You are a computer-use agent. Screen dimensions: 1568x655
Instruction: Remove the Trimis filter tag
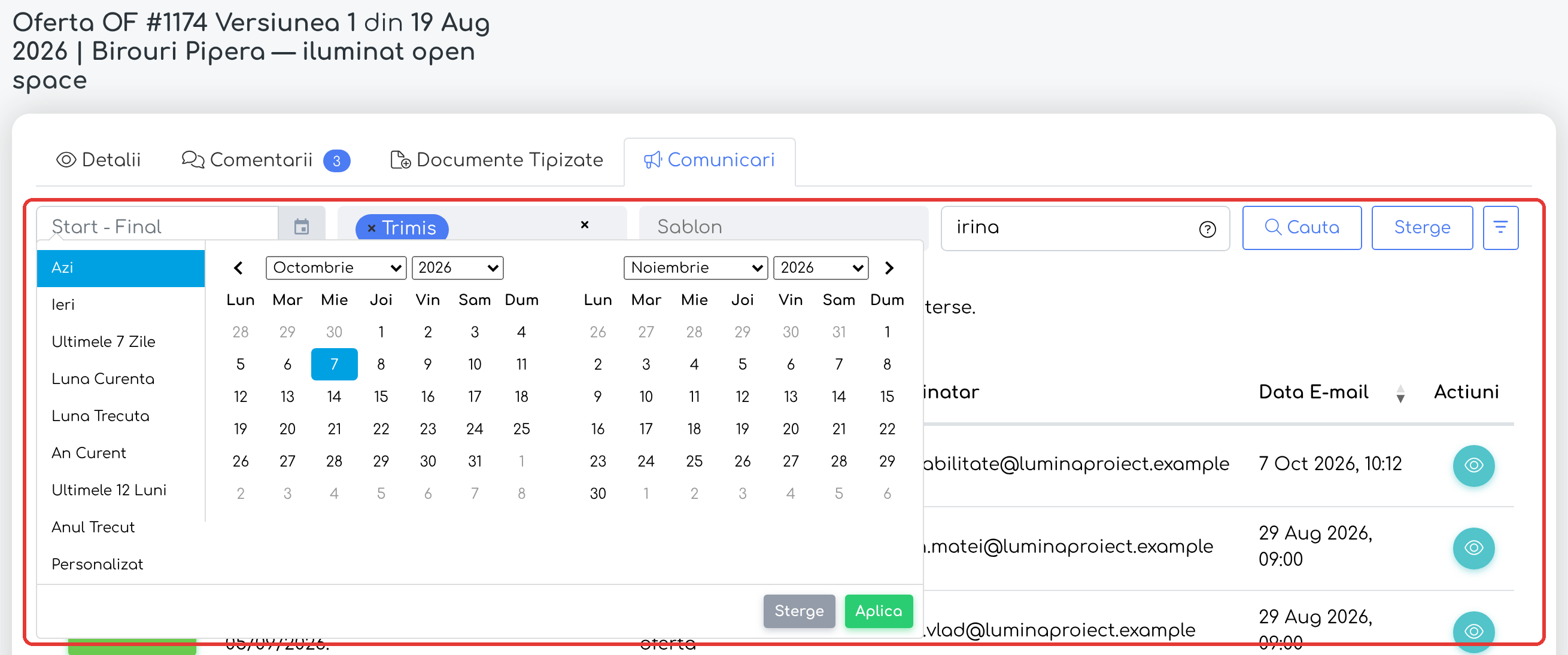pos(371,229)
